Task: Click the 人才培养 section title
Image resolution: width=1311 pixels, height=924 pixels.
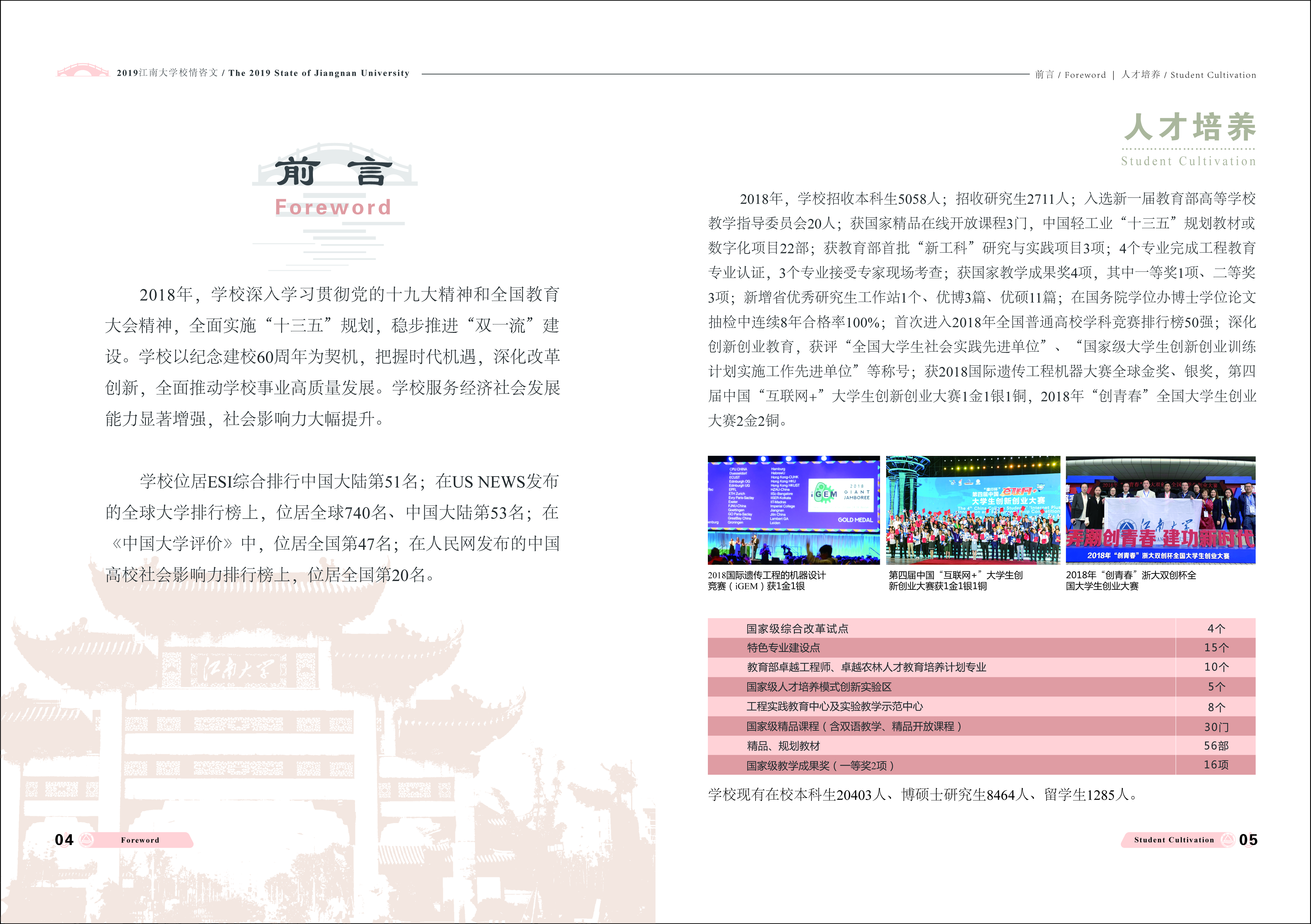Action: [1190, 127]
